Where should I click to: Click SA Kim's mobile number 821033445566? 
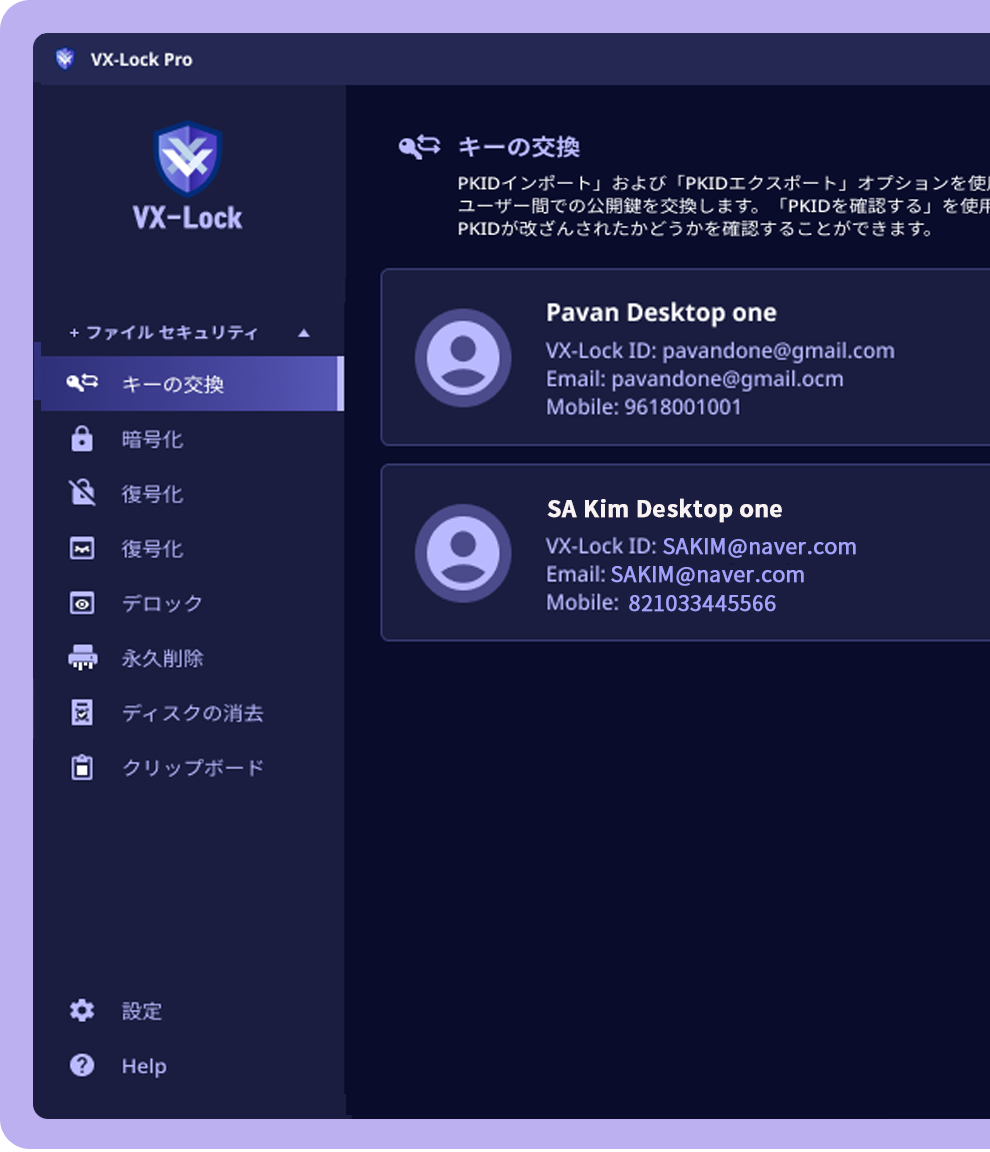coord(701,603)
